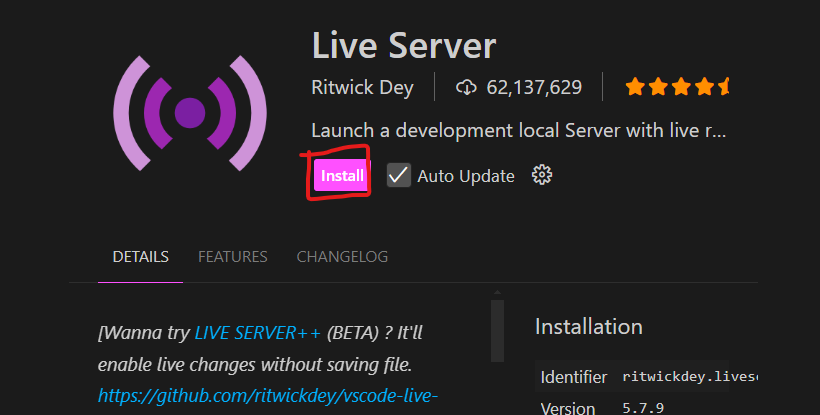The width and height of the screenshot is (820, 415).
Task: Click the extension description text
Action: click(518, 130)
